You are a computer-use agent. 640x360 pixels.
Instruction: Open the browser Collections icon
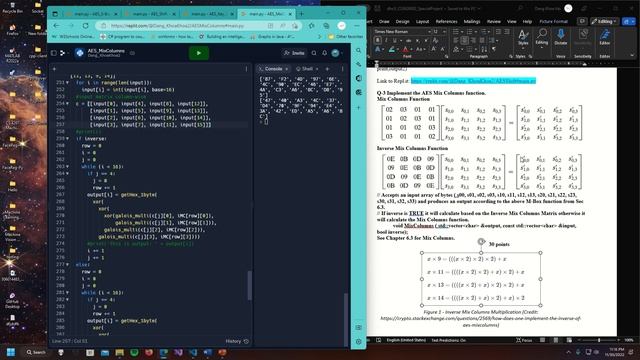tap(326, 26)
